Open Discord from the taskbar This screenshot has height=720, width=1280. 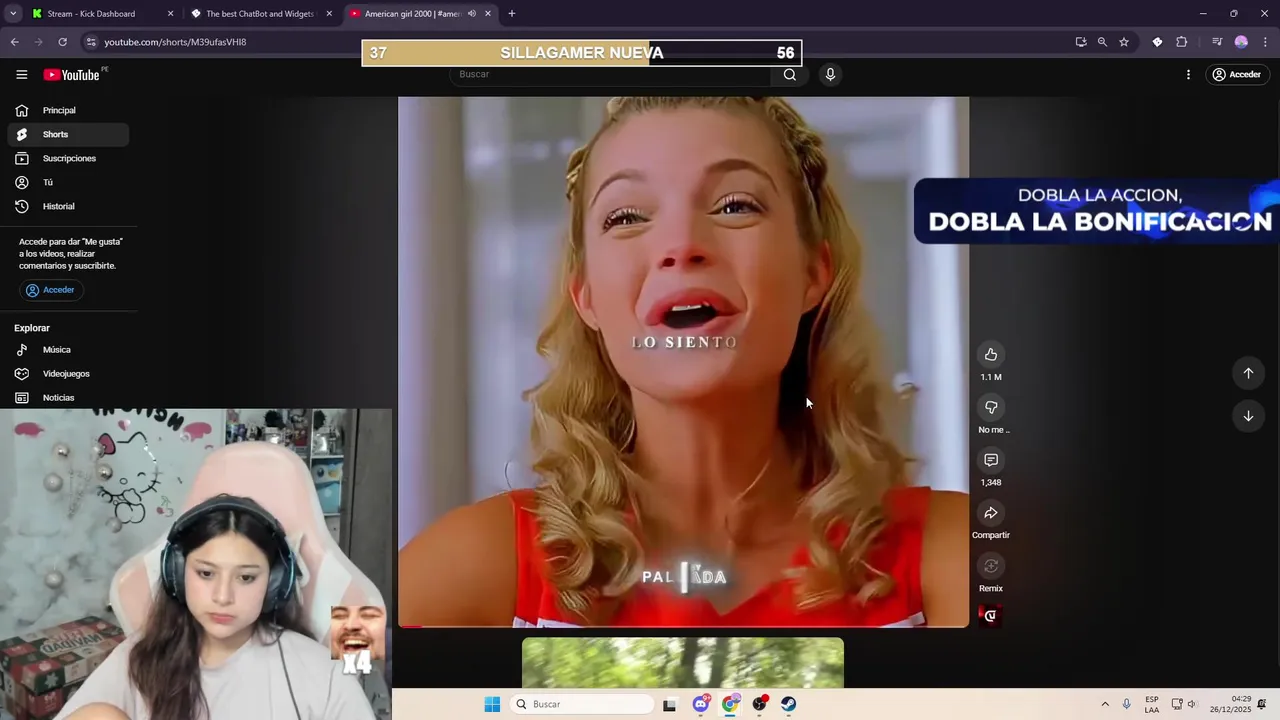(x=701, y=704)
